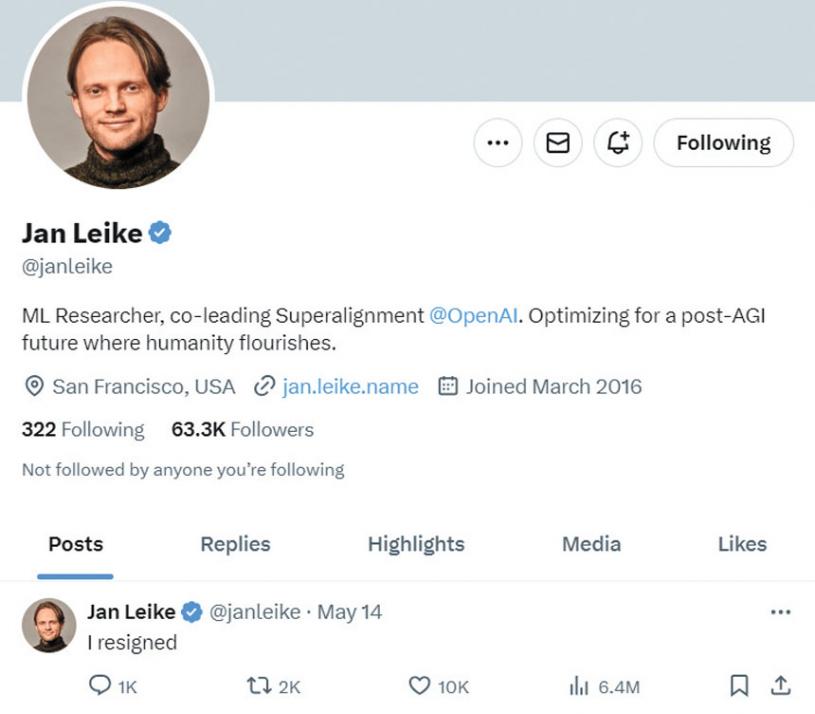Open the large profile picture

click(x=118, y=95)
